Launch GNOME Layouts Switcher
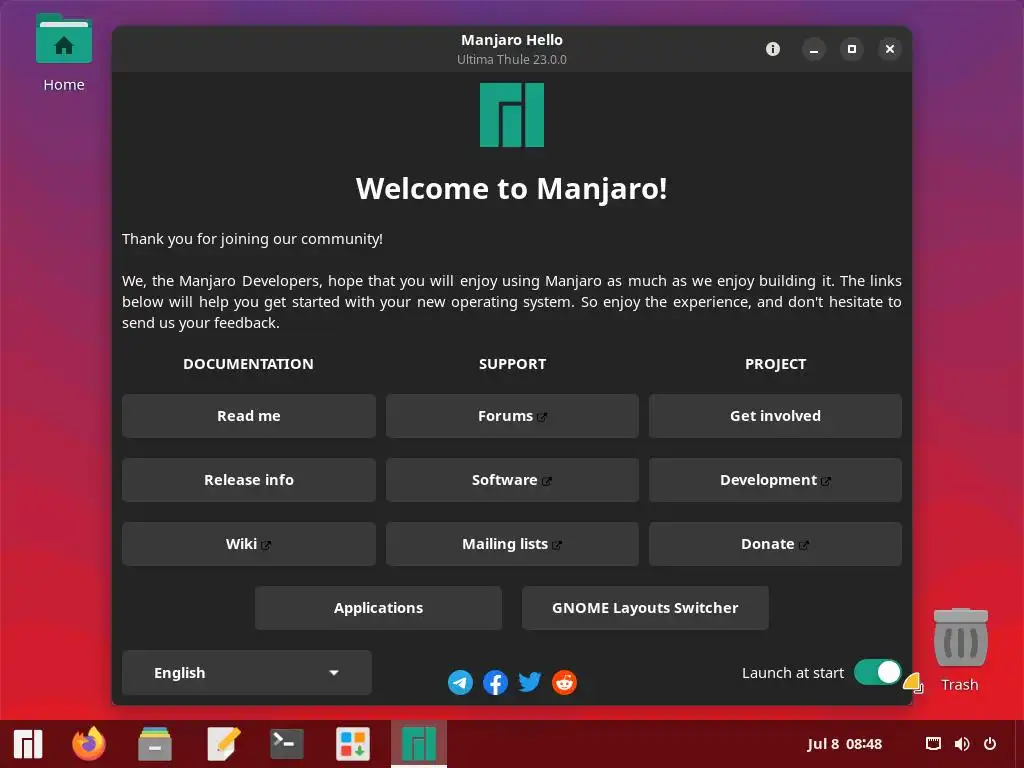This screenshot has height=768, width=1024. (645, 608)
